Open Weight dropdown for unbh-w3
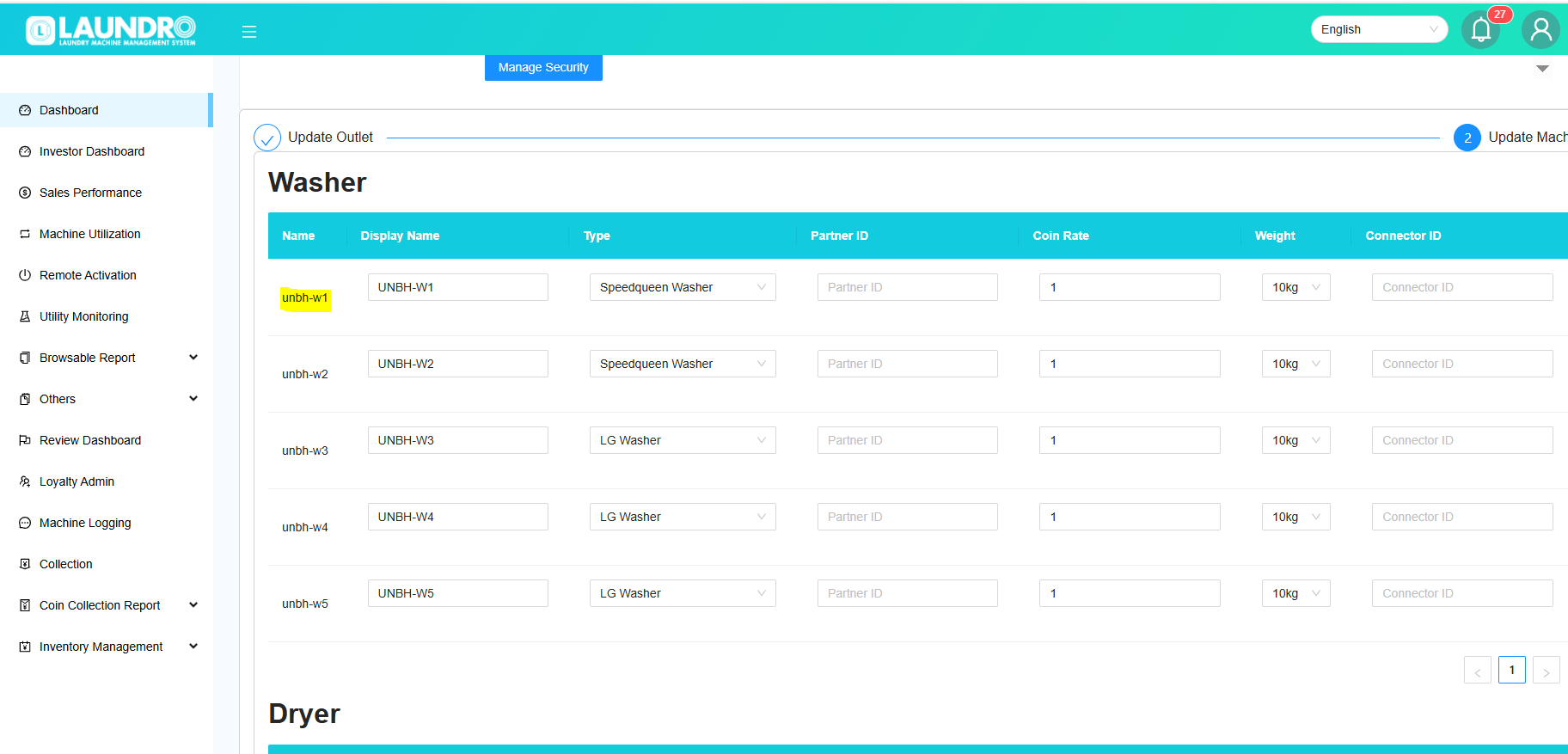 (x=1296, y=440)
